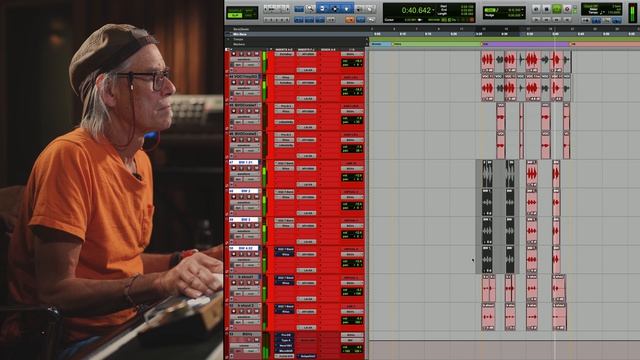Record-enable the BW 4.02 track
This screenshot has width=640, height=360.
(233, 254)
